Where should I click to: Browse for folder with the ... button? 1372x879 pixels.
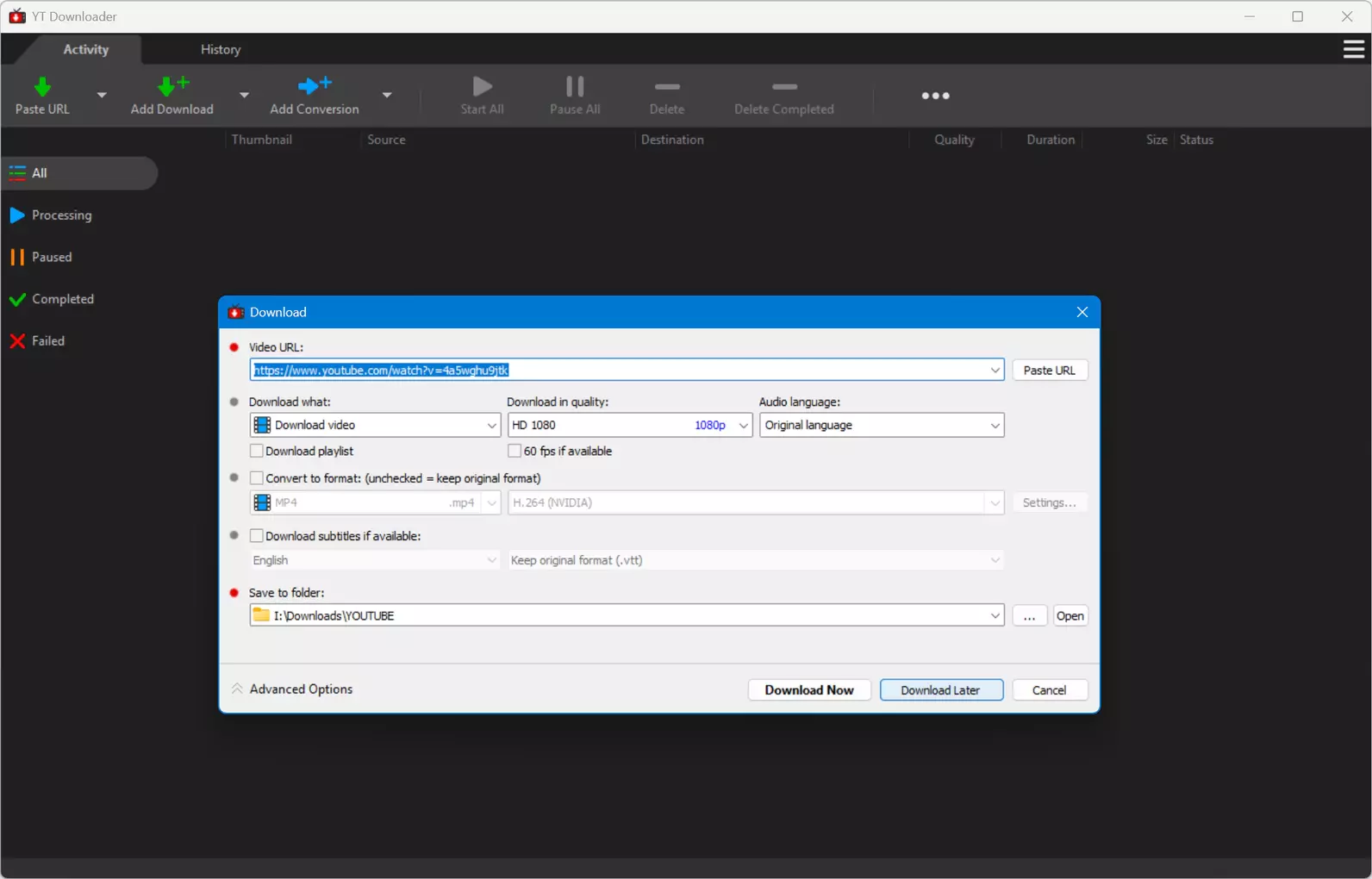click(x=1029, y=616)
